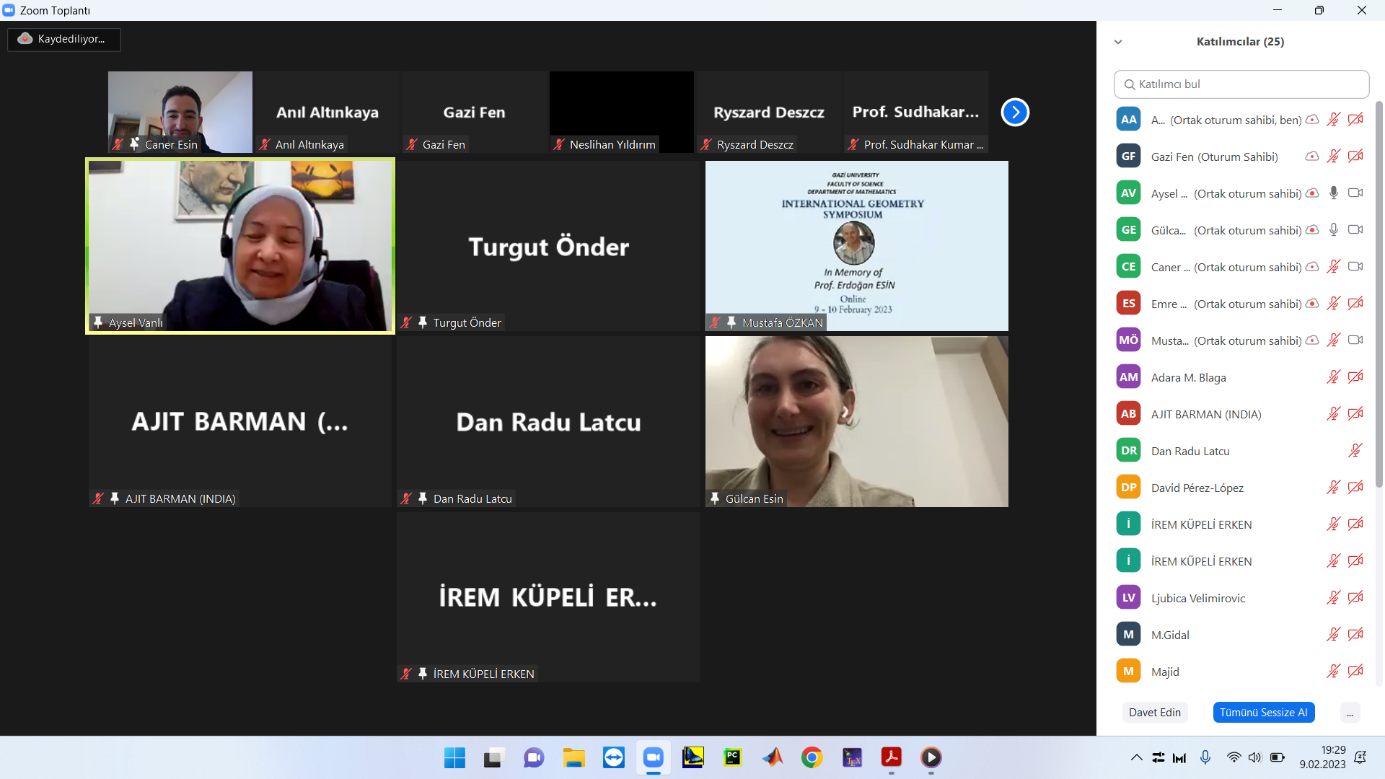Click the pin icon on Gülcan Esin's tile
1385x779 pixels.
[715, 499]
